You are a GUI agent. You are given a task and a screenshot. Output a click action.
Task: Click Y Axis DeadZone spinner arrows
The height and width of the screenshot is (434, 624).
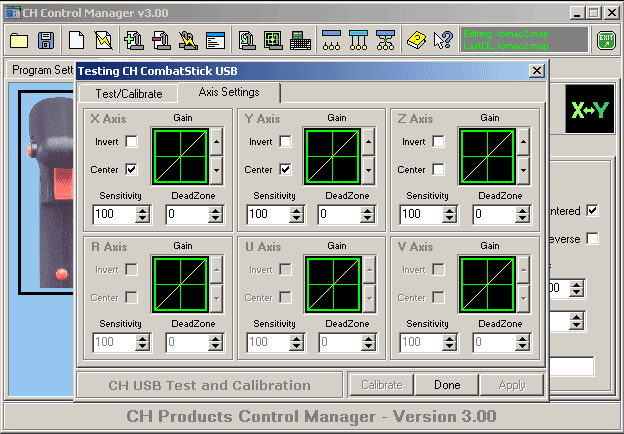[368, 214]
